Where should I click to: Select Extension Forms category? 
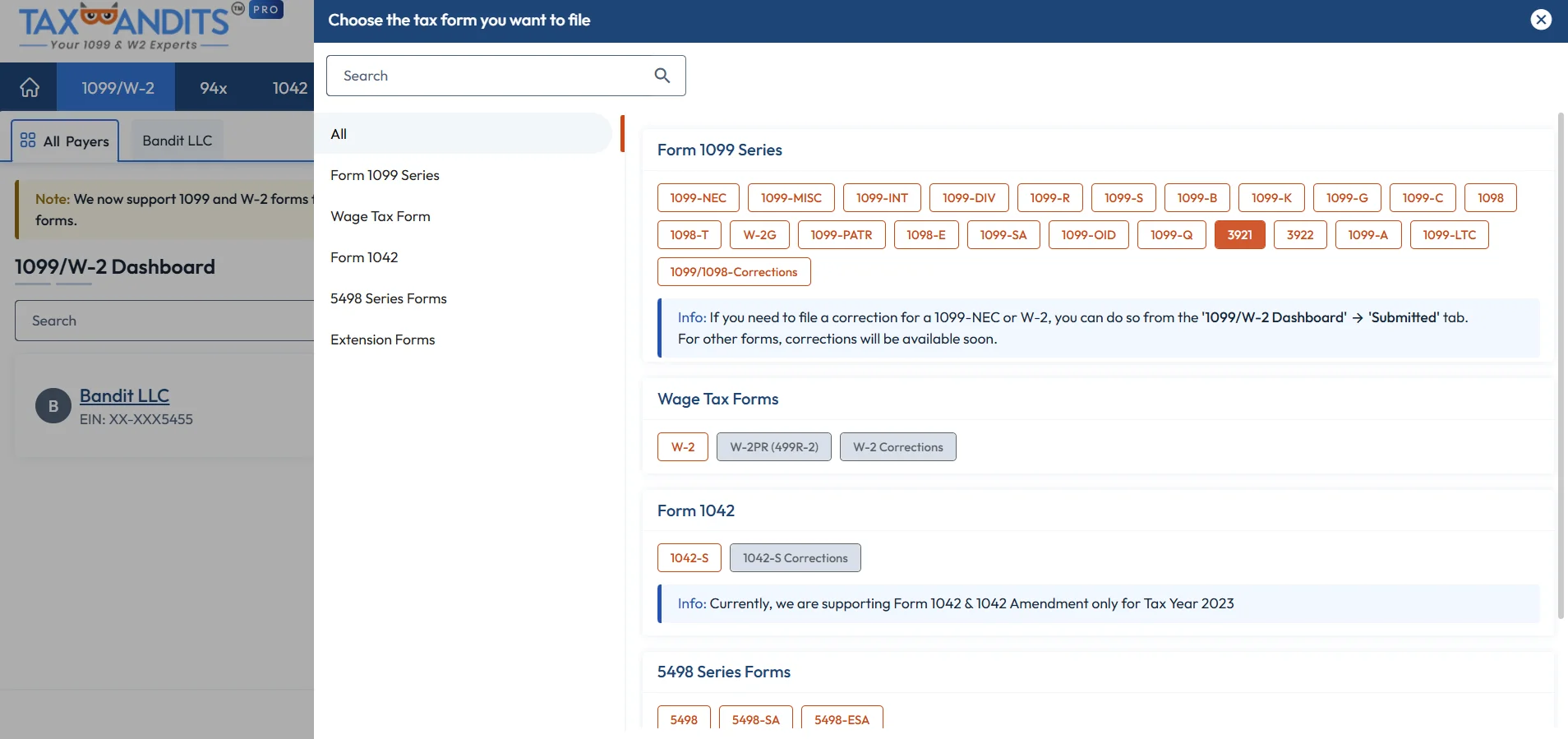(x=383, y=339)
